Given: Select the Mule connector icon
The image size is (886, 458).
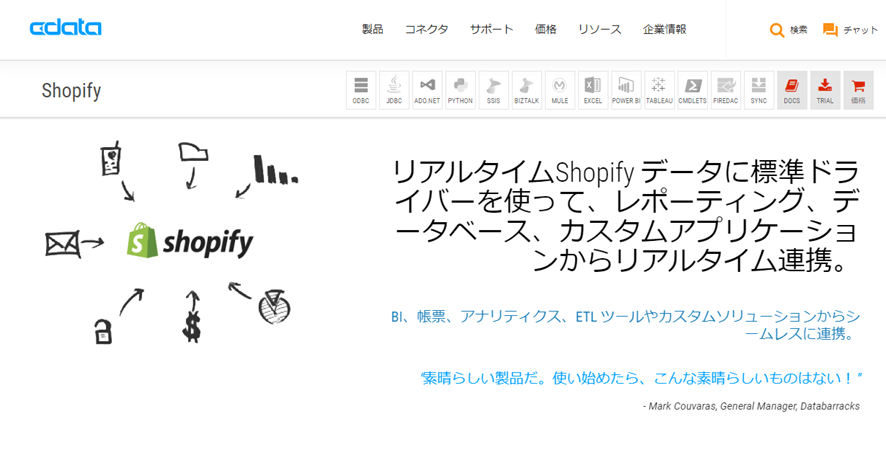Looking at the screenshot, I should [x=560, y=90].
